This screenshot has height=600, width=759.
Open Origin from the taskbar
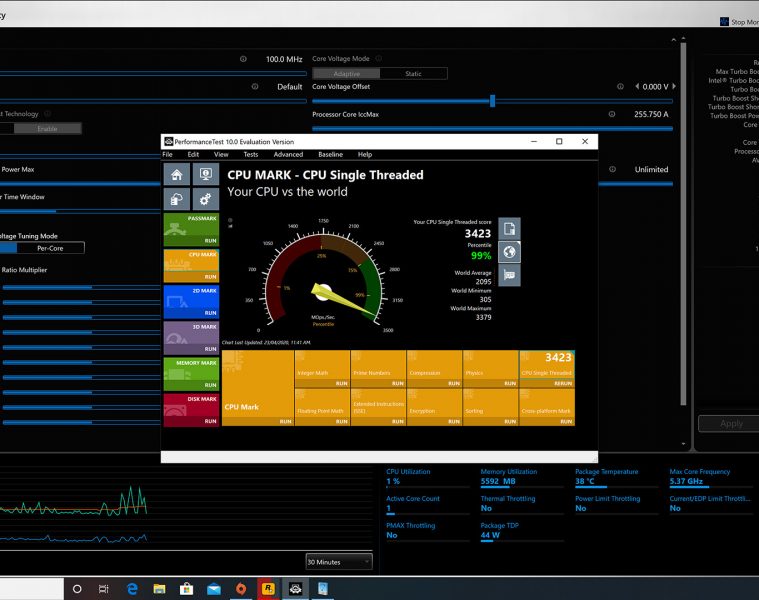[241, 588]
